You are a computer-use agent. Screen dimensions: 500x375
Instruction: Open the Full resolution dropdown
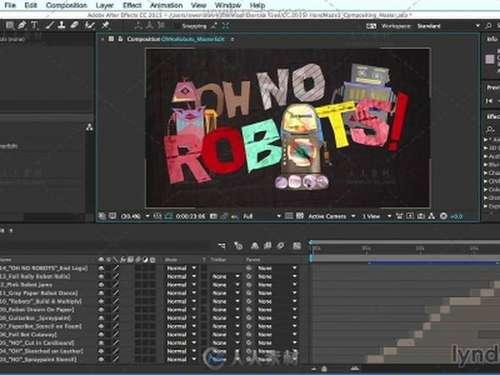[262, 216]
